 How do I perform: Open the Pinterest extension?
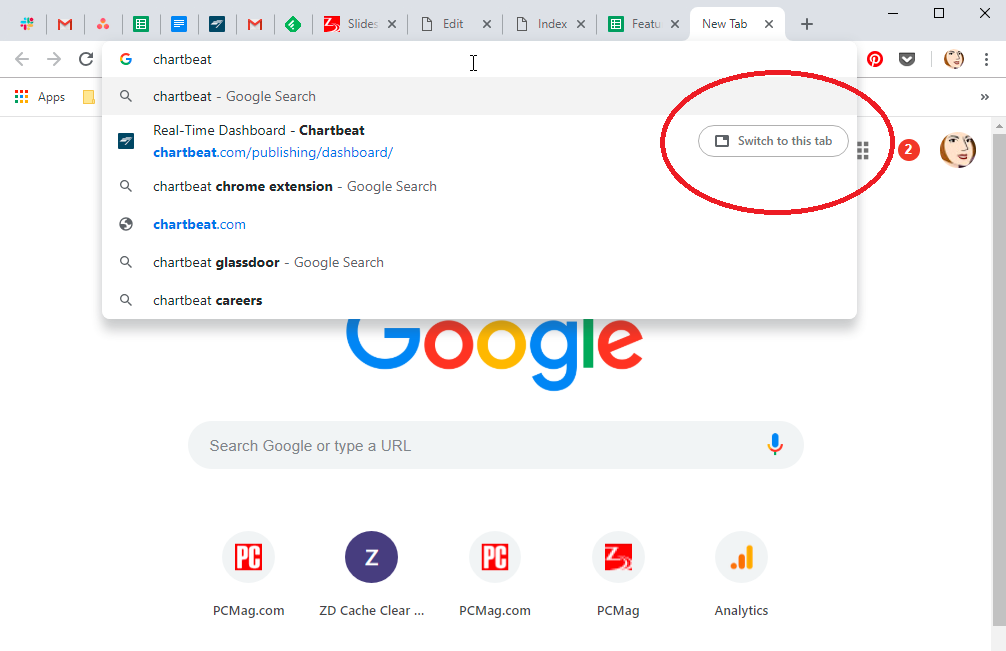pos(875,59)
